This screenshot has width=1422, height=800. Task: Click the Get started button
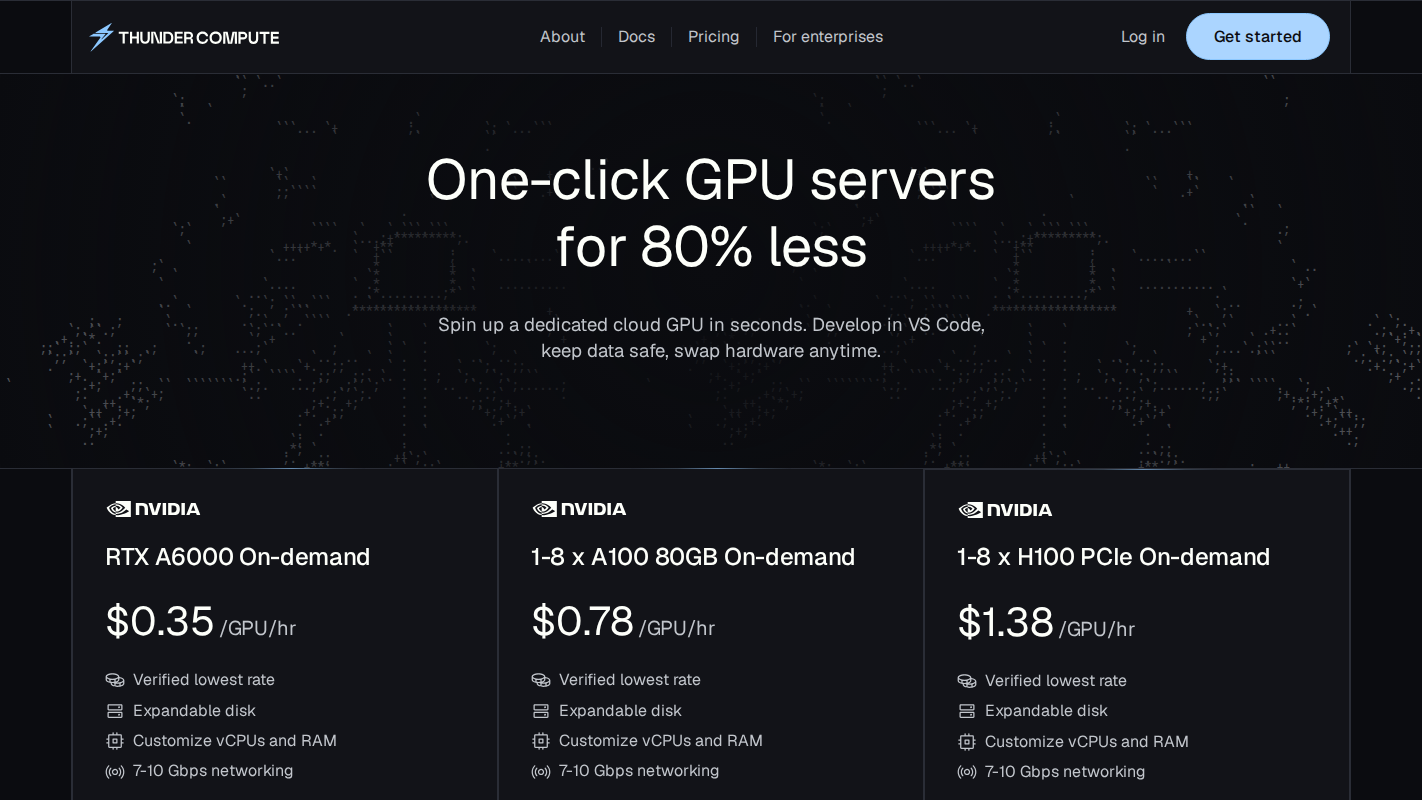(1257, 37)
